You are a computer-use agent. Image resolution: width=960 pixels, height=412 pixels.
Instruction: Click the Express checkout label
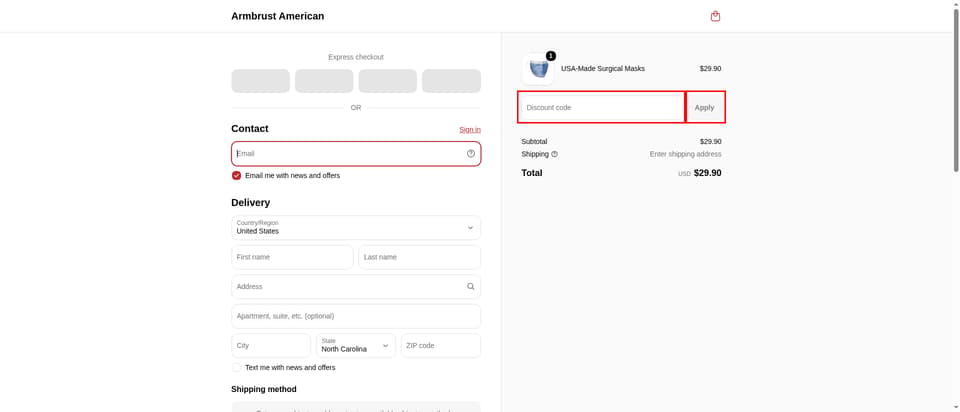click(x=356, y=57)
